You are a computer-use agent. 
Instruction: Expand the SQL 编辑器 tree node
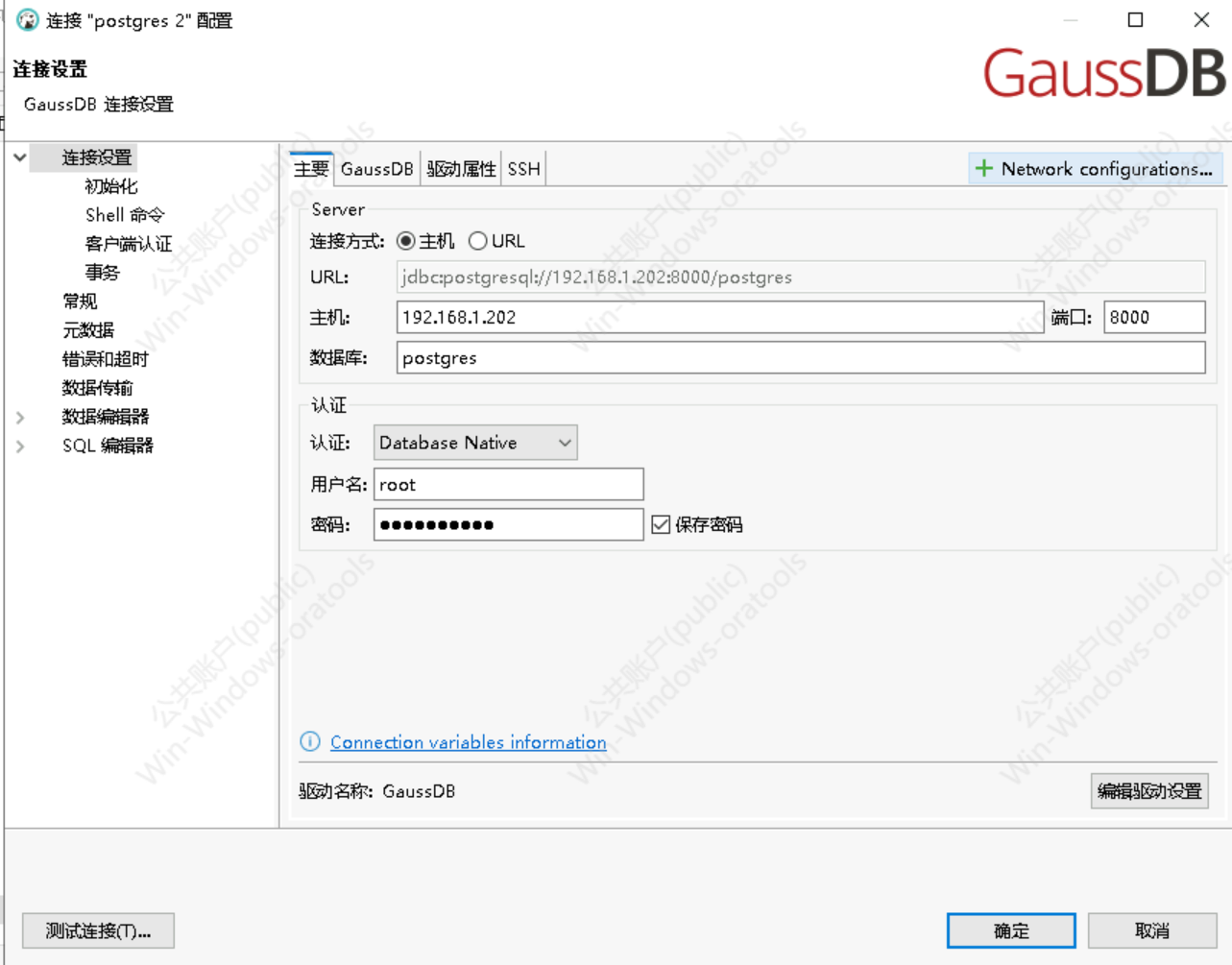20,446
